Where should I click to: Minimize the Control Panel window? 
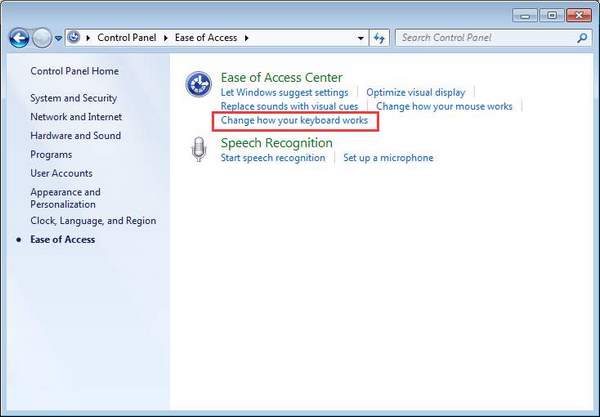pyautogui.click(x=525, y=16)
